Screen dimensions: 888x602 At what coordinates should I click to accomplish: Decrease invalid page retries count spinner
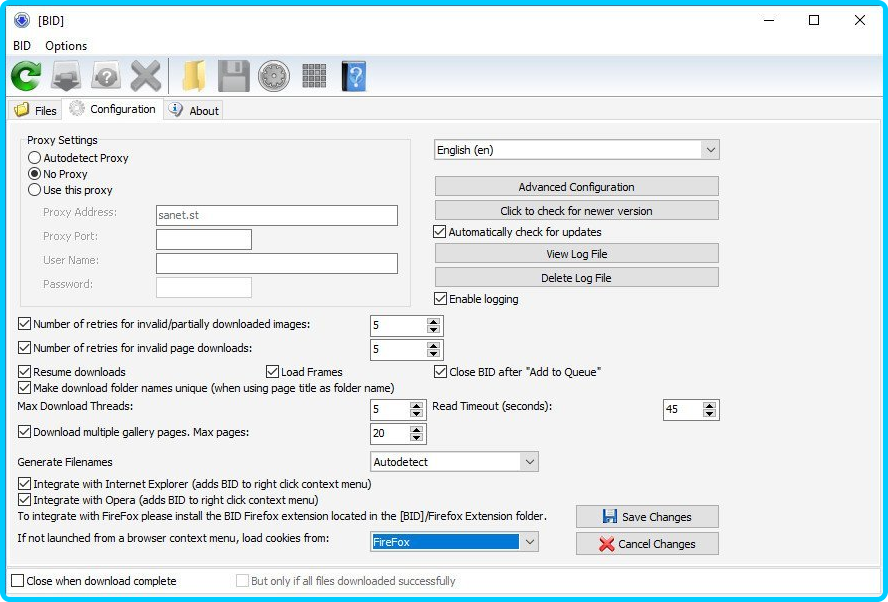[433, 353]
